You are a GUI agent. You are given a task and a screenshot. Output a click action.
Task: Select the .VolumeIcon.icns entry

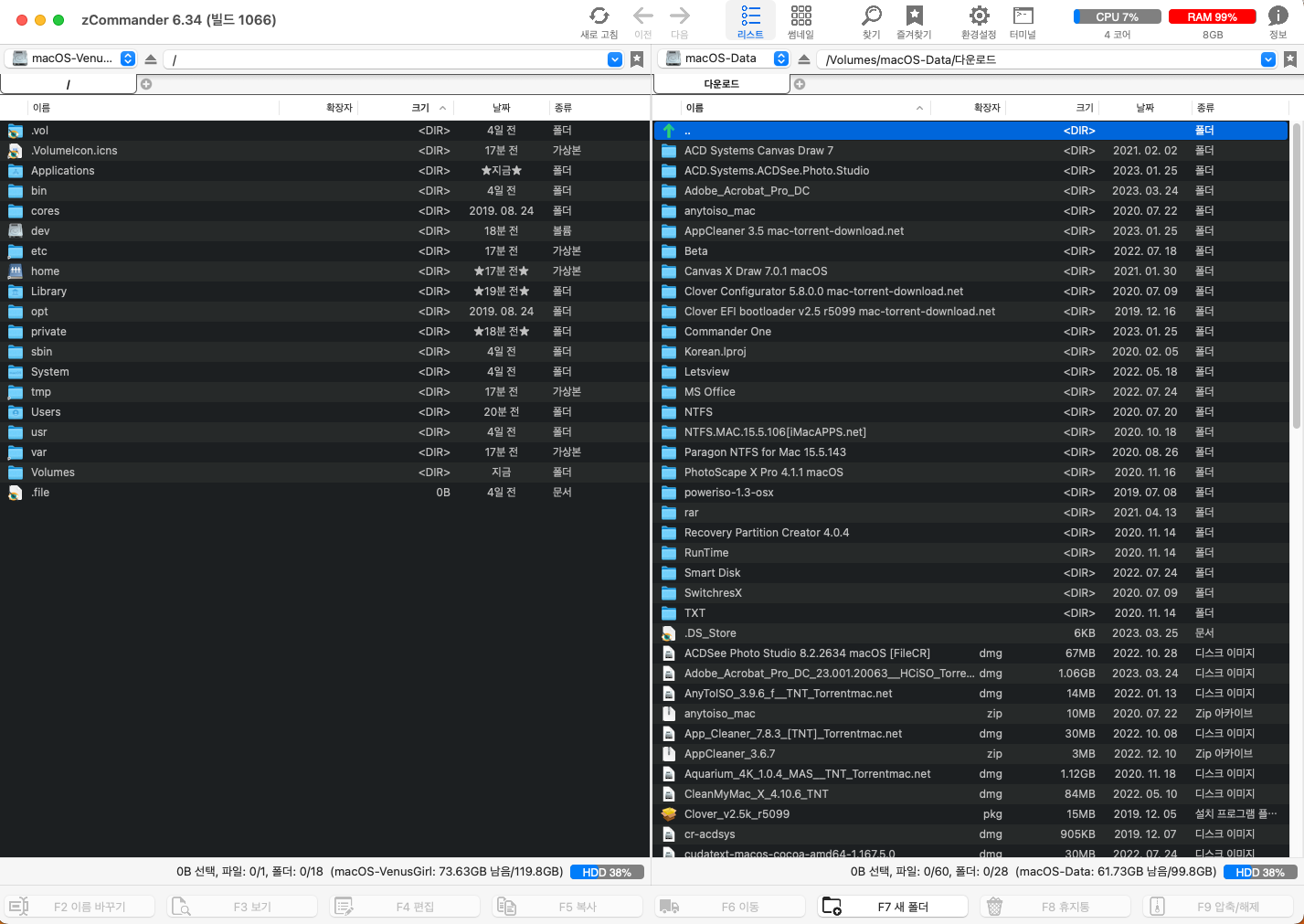coord(324,151)
